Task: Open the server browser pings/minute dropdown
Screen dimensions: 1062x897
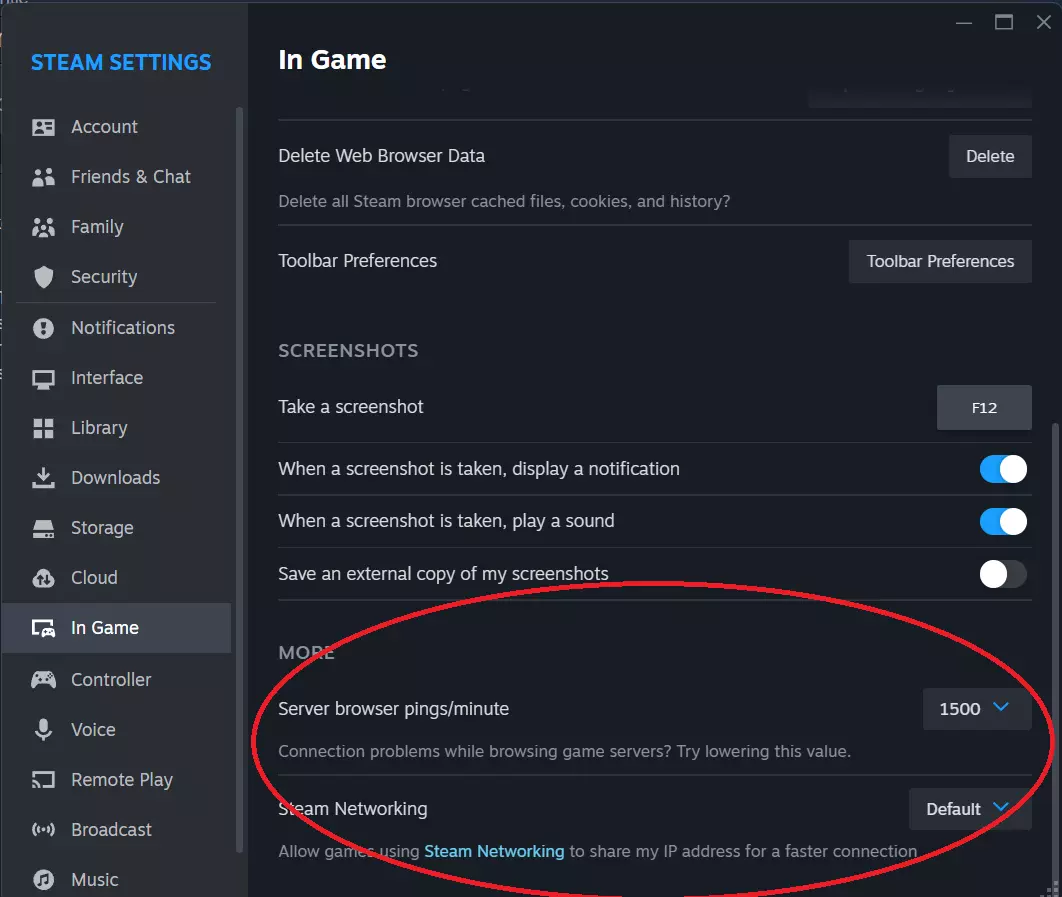Action: (x=976, y=709)
